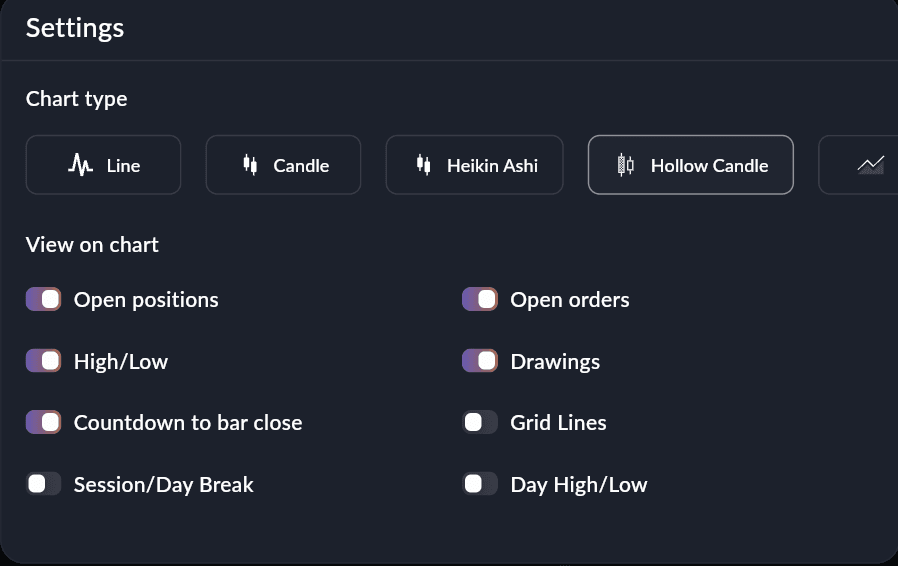The width and height of the screenshot is (898, 566).
Task: Enable the Grid Lines toggle
Action: click(x=480, y=422)
